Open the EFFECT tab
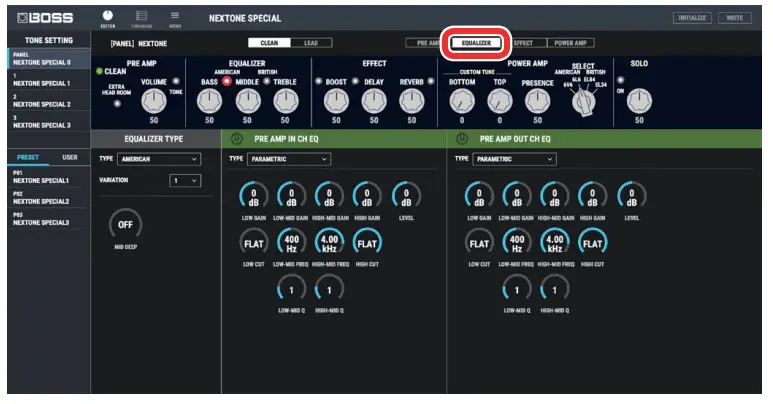Screen dimensions: 773x404 (524, 43)
